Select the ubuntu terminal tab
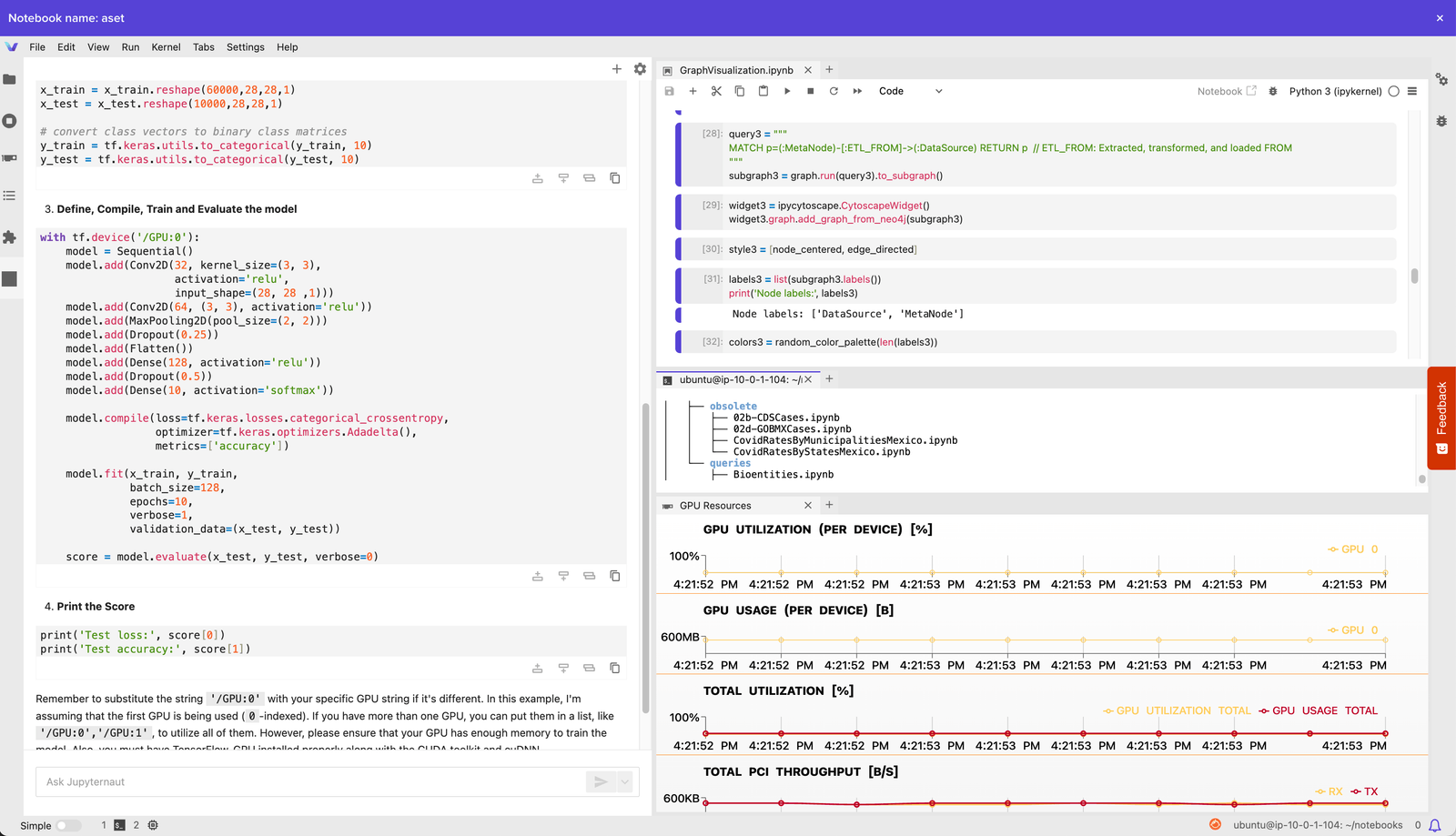 (740, 379)
